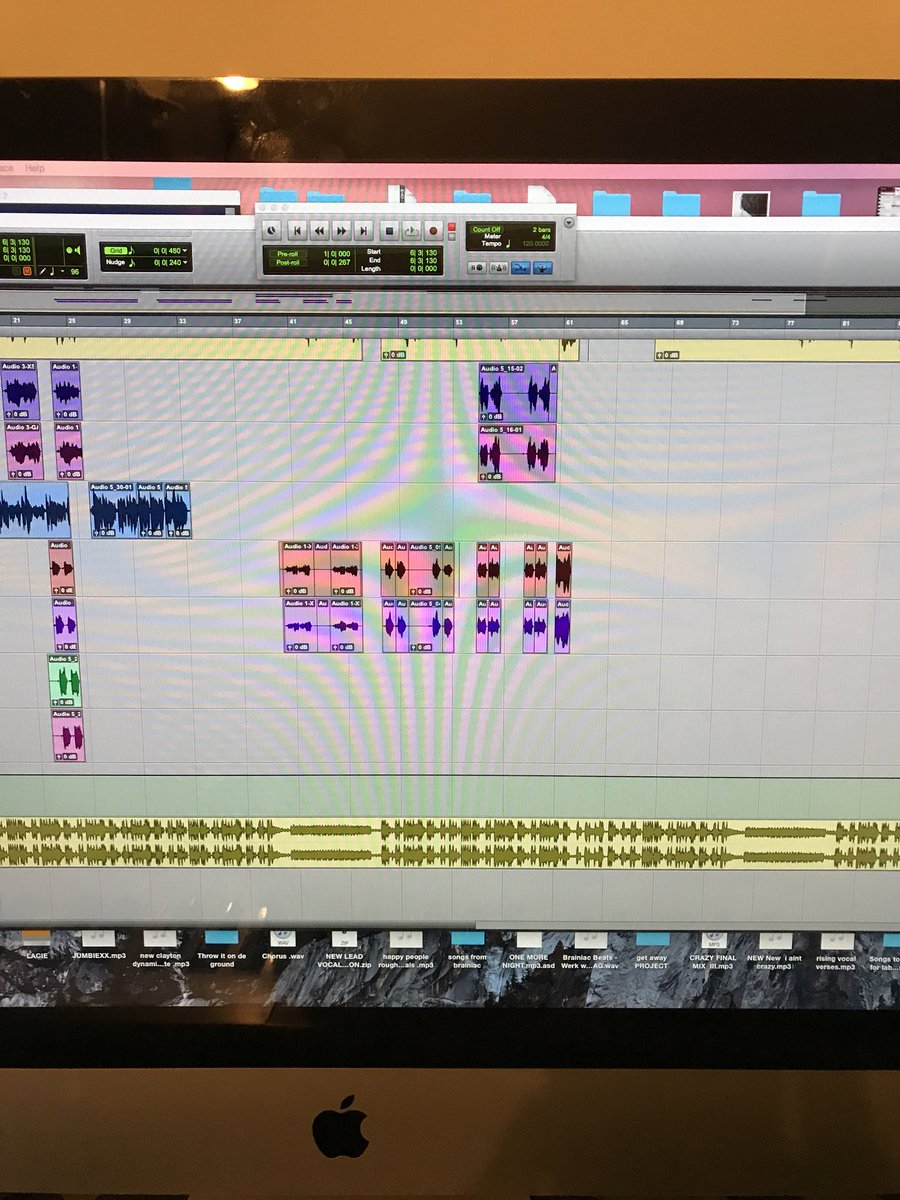The image size is (900, 1200).
Task: Select the Audio 5_30-01 clip
Action: point(113,511)
